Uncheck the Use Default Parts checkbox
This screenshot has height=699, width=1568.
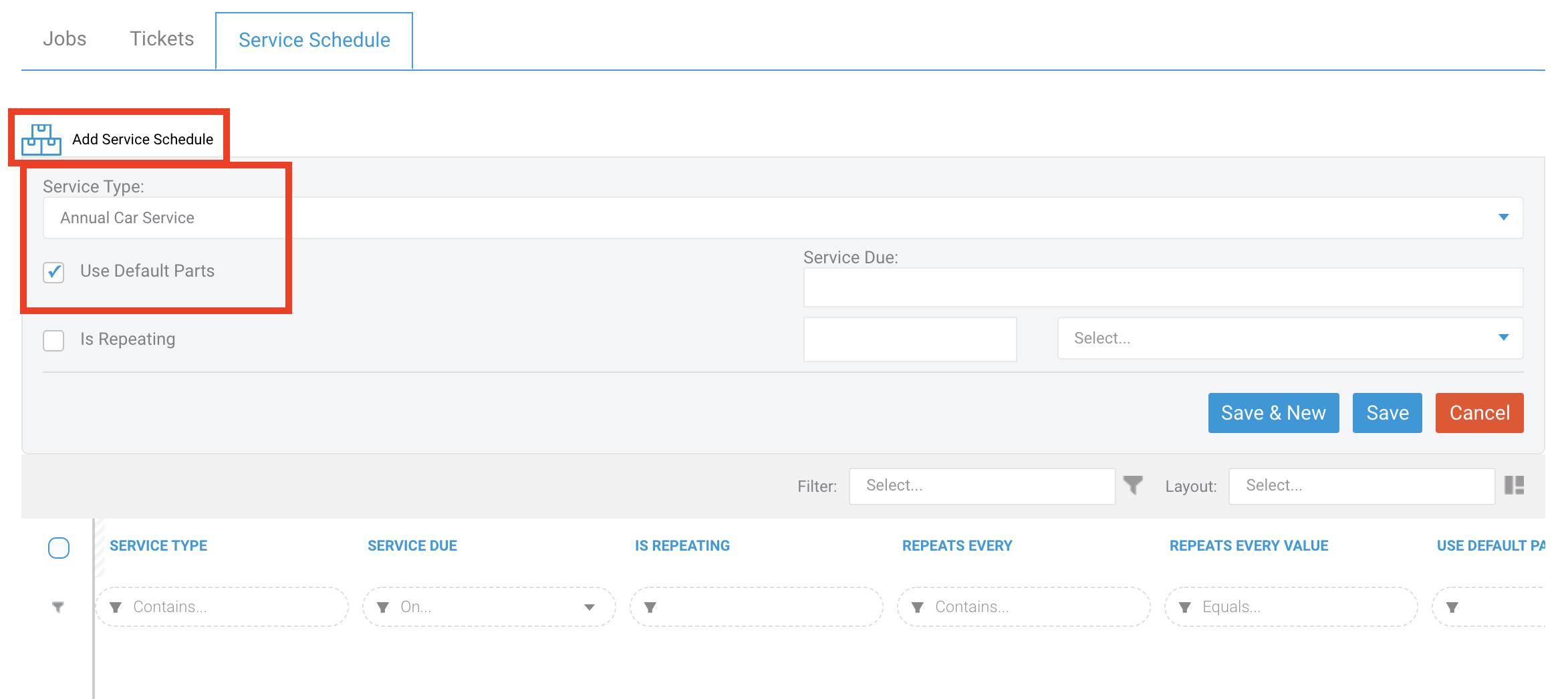coord(53,272)
